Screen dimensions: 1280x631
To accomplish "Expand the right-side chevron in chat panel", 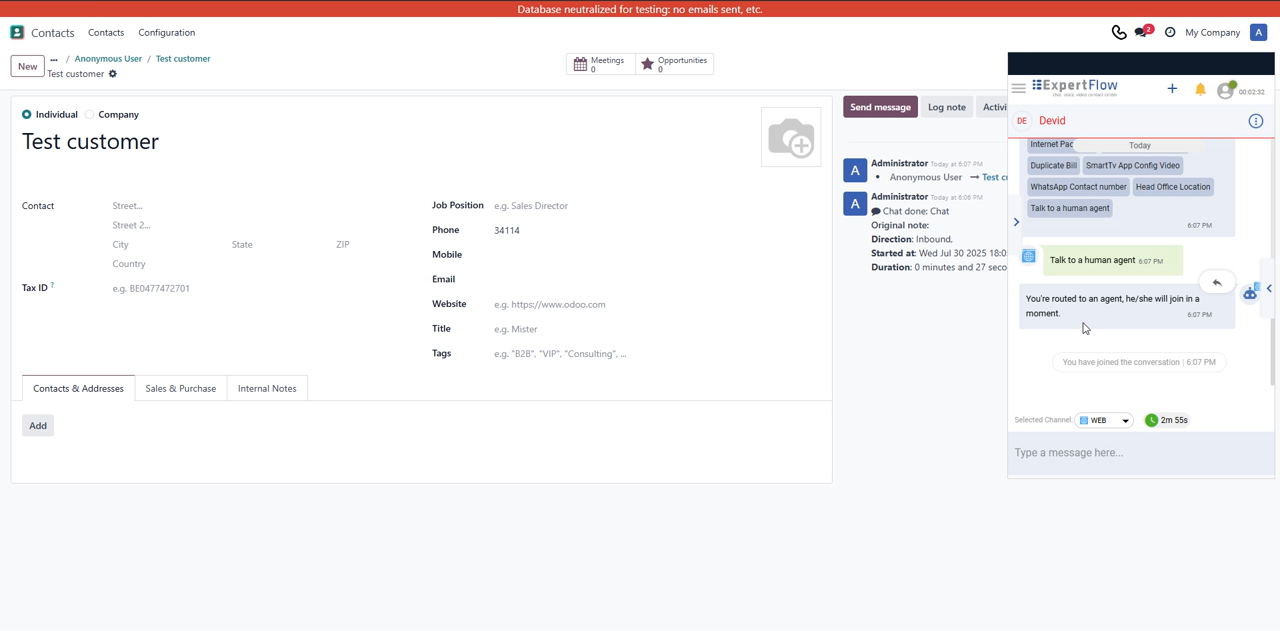I will click(x=1269, y=289).
